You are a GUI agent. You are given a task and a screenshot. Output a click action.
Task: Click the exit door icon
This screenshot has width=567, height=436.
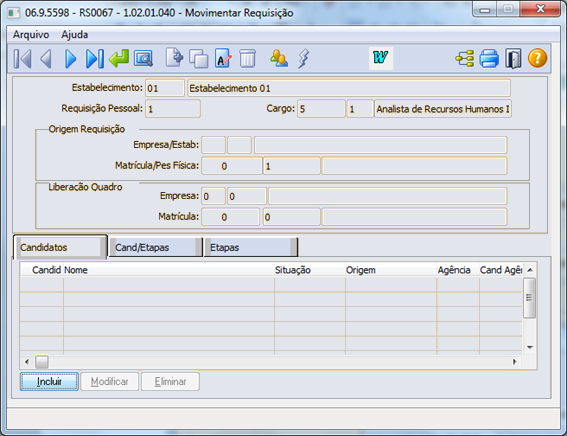(513, 59)
